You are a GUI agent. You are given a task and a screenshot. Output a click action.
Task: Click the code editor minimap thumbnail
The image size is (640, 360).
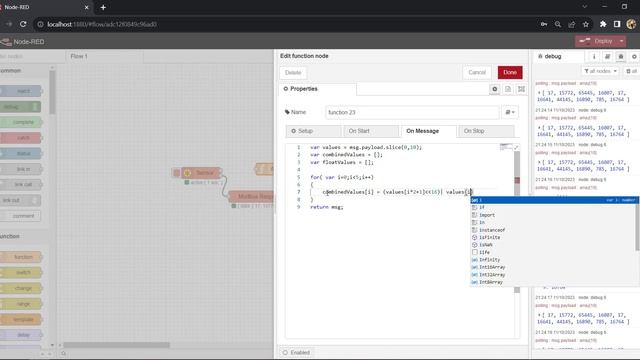[x=506, y=147]
